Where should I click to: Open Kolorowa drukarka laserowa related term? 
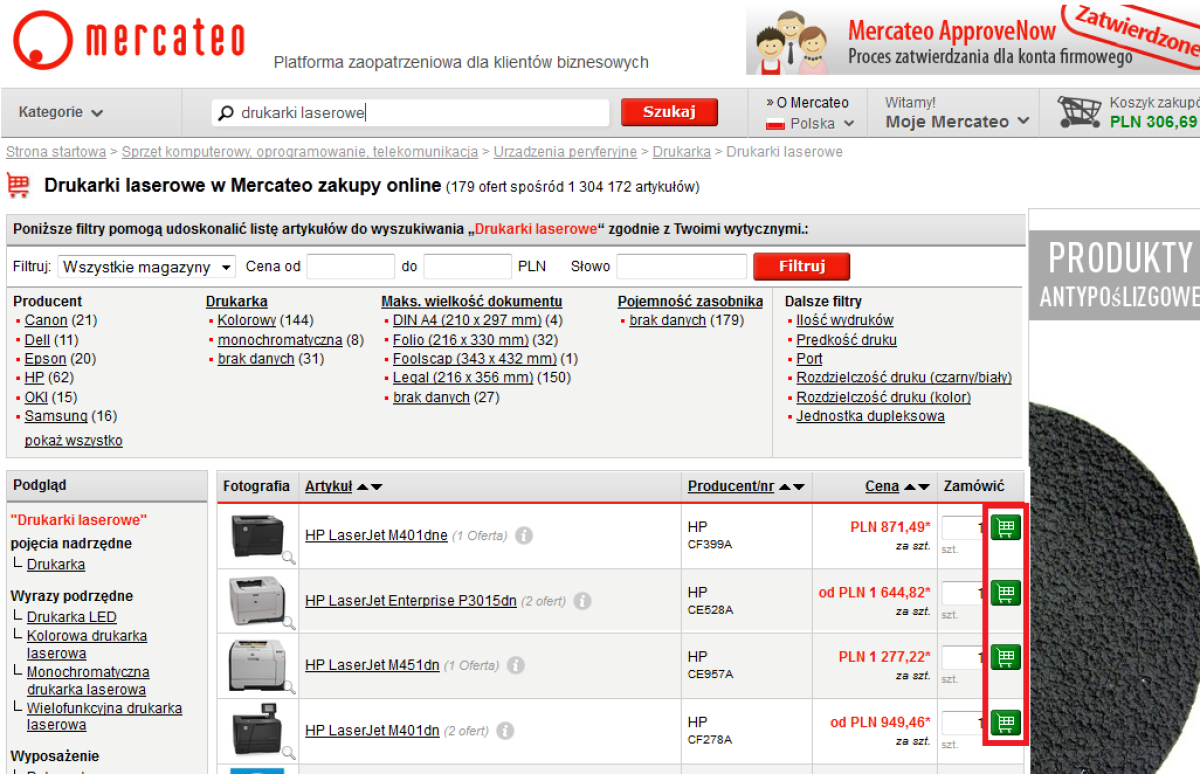[x=87, y=644]
